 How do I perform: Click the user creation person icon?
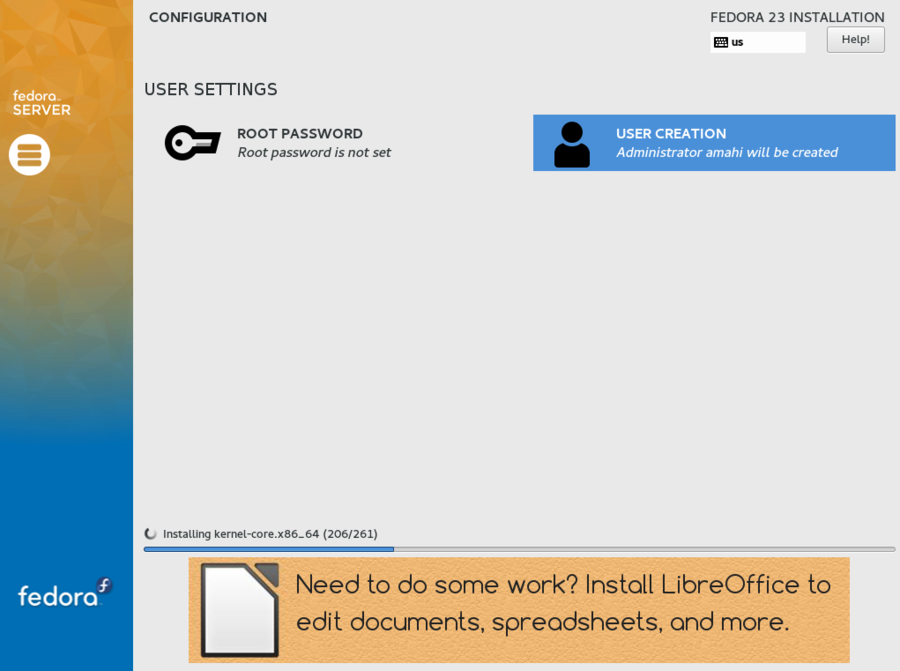click(572, 144)
